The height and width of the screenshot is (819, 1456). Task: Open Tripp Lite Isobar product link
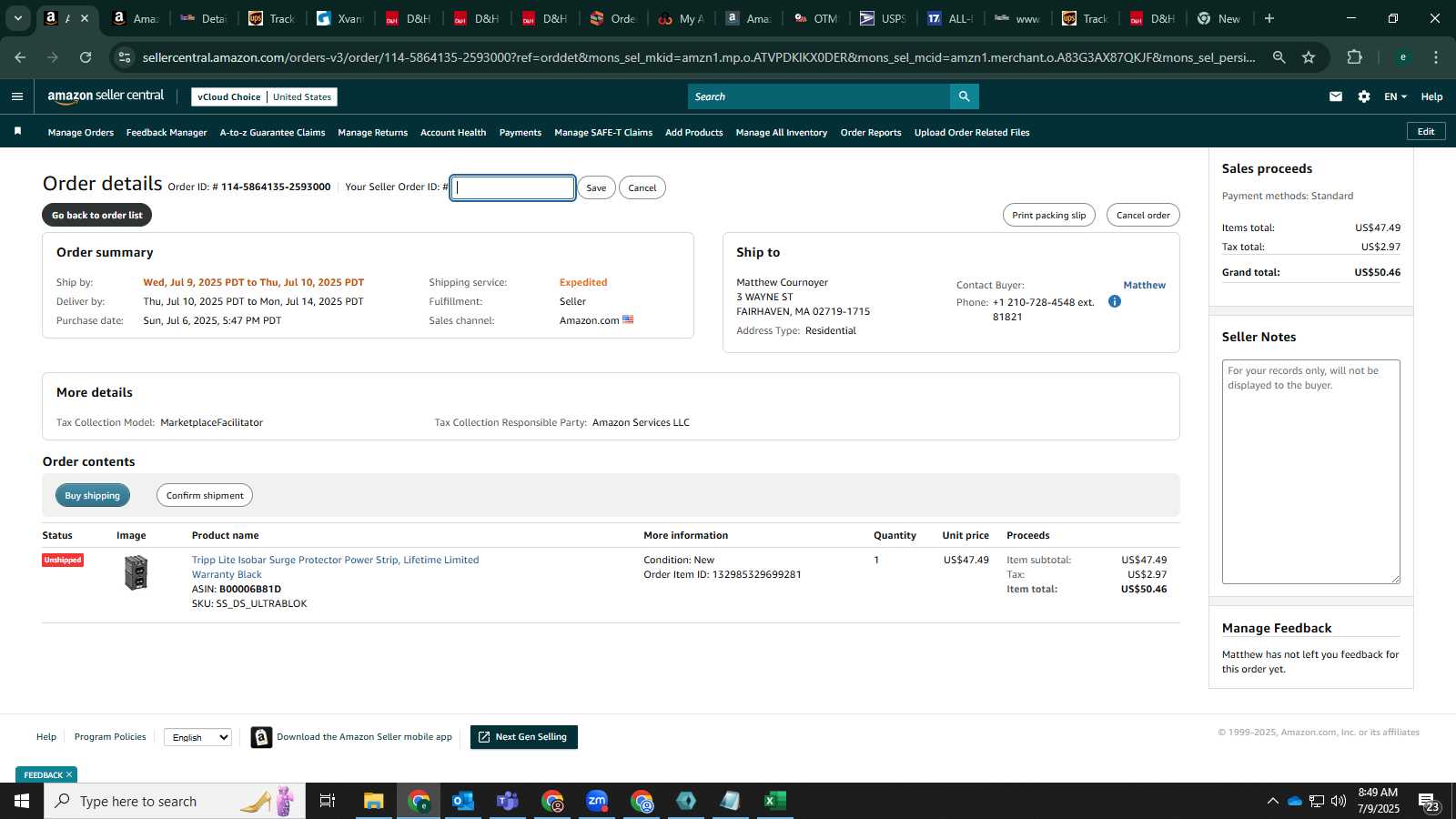[x=335, y=567]
